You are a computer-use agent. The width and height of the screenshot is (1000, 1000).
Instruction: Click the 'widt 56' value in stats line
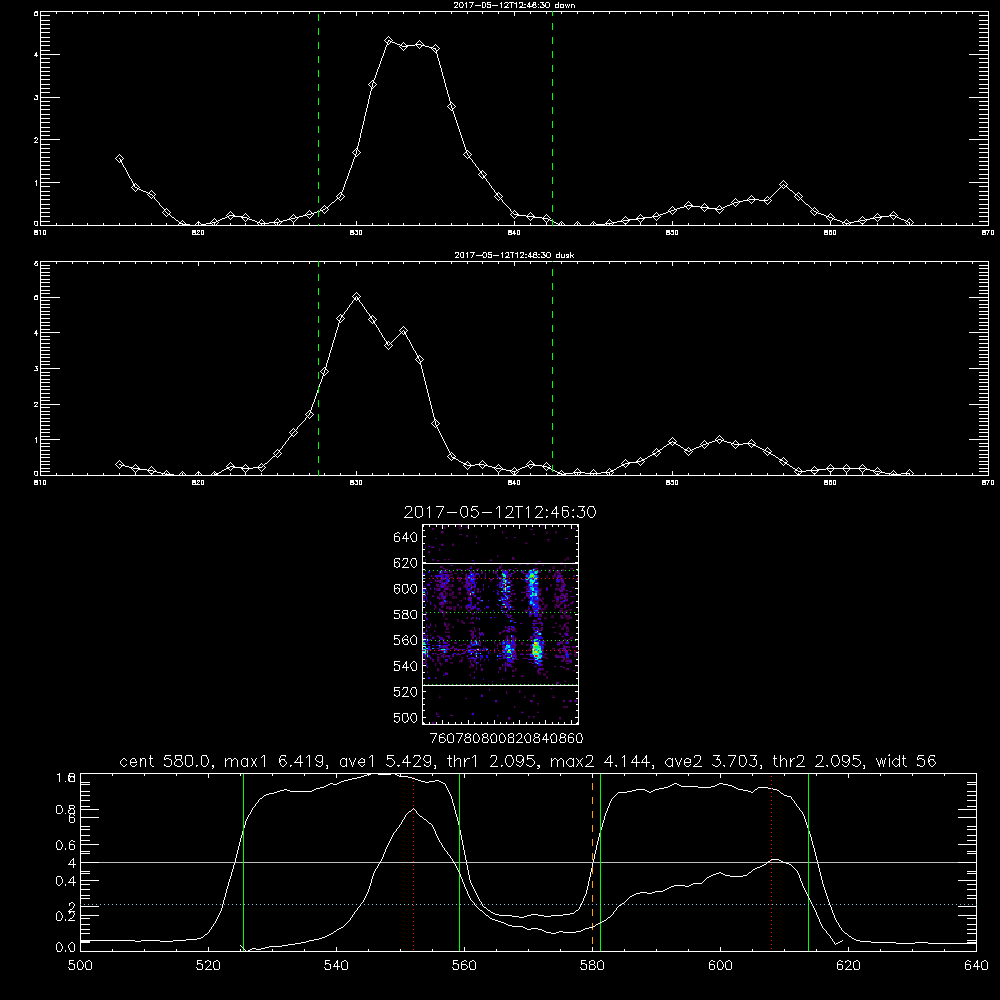pos(906,761)
